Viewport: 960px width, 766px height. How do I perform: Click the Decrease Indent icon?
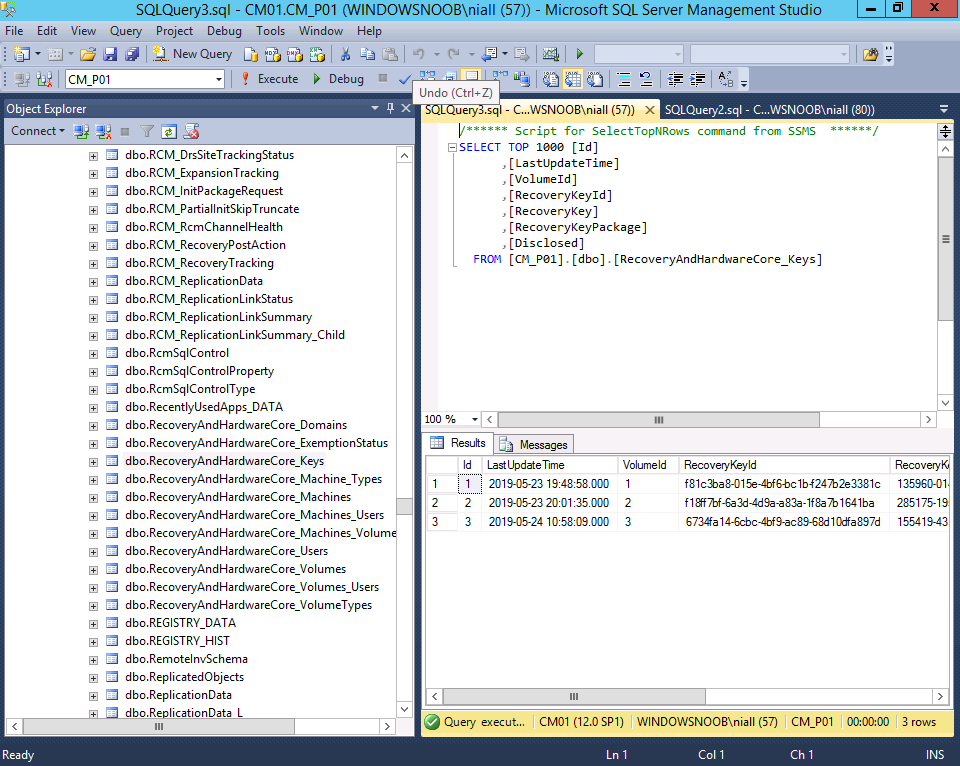point(675,79)
